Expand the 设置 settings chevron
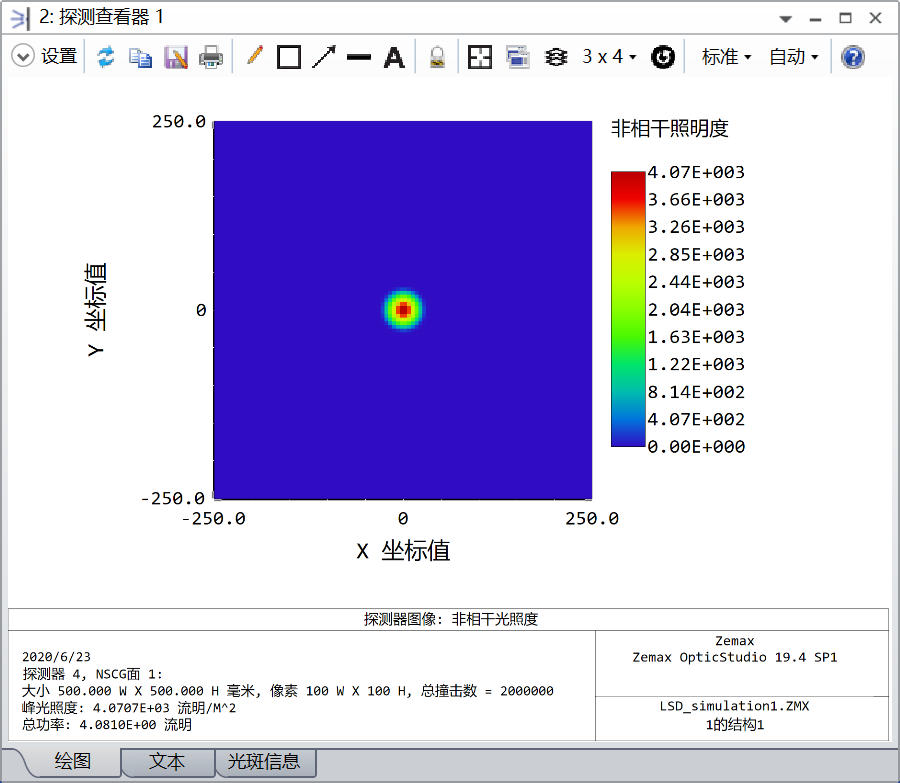The height and width of the screenshot is (783, 900). pyautogui.click(x=23, y=57)
